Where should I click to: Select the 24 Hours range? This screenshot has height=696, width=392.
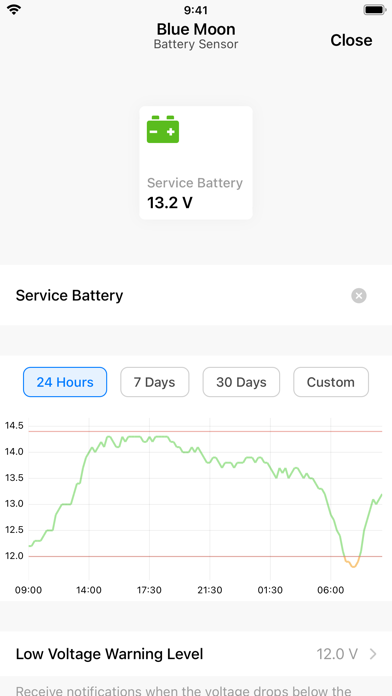coord(65,382)
